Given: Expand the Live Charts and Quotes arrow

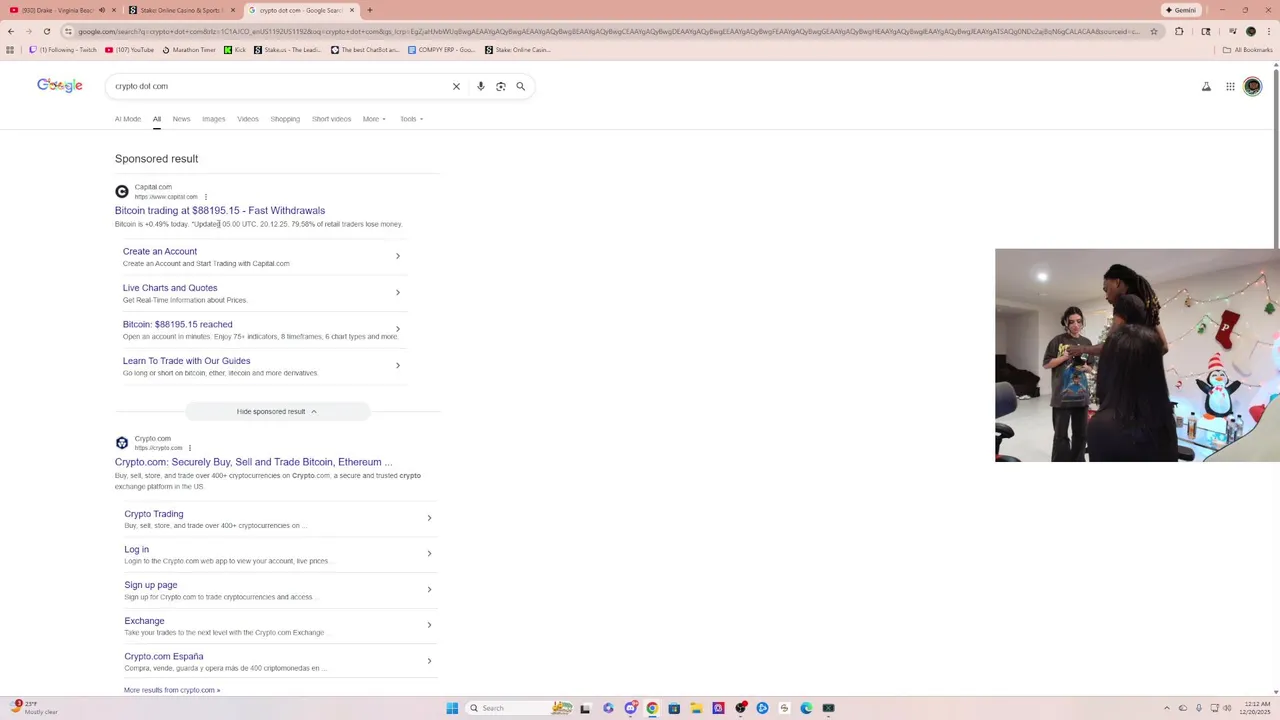Looking at the screenshot, I should coord(398,293).
